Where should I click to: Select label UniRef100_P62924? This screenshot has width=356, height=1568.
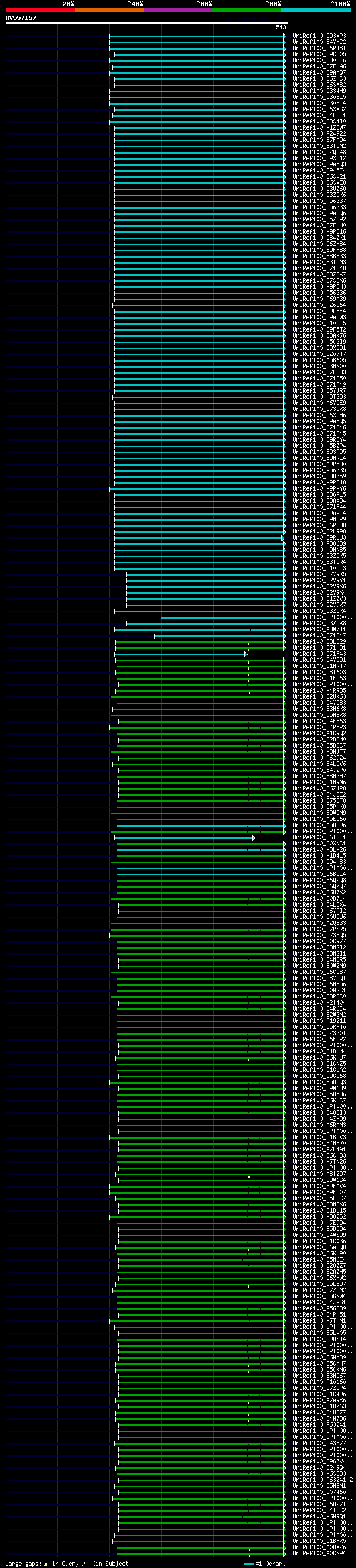coord(319,758)
